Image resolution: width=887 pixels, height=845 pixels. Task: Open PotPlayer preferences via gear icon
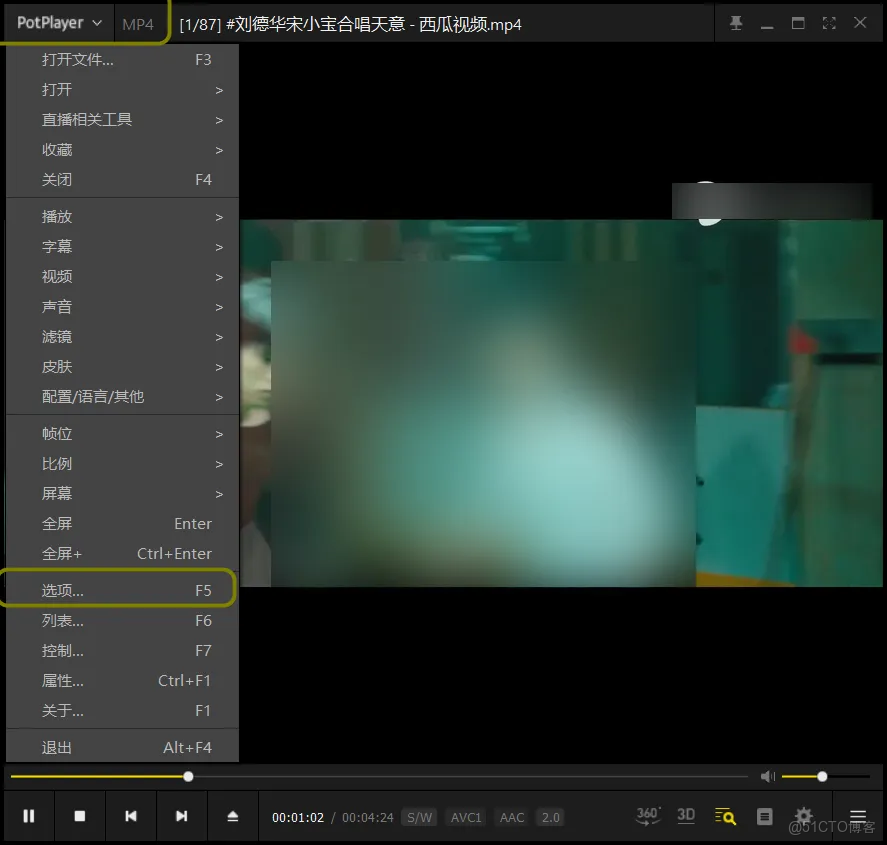804,816
